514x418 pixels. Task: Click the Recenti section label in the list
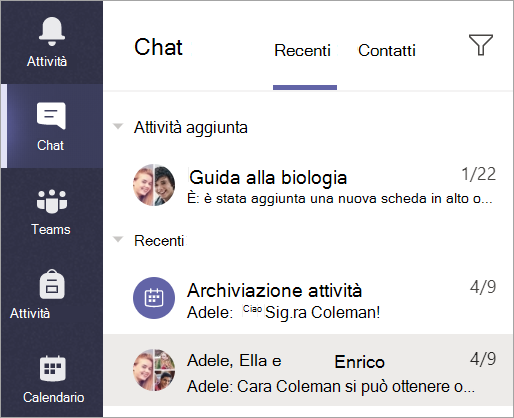(x=159, y=241)
